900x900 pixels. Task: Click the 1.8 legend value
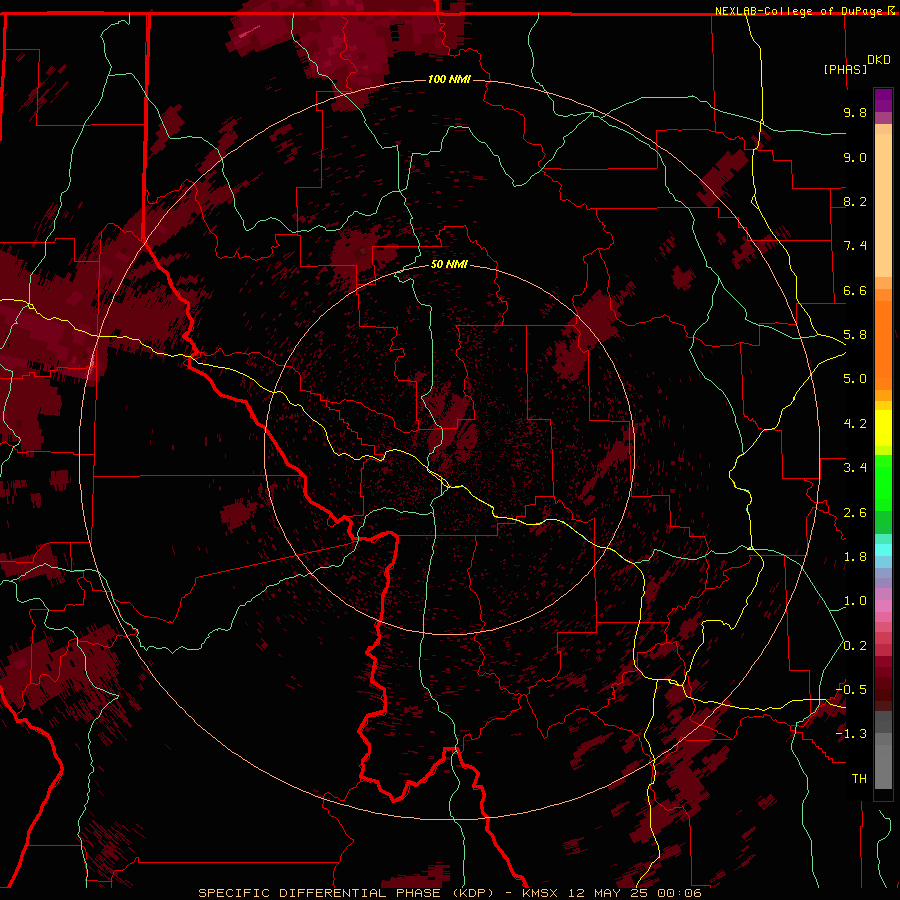[855, 557]
